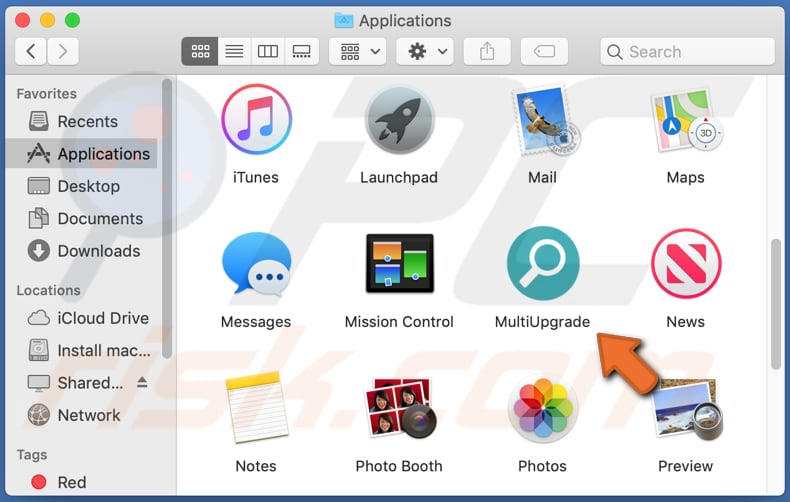Viewport: 790px width, 502px height.
Task: Close the Finder window
Action: [23, 20]
